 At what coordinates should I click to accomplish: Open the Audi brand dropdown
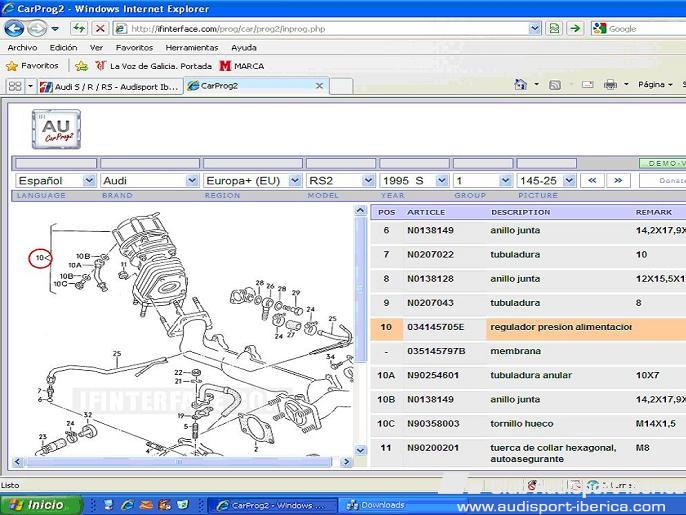(149, 180)
